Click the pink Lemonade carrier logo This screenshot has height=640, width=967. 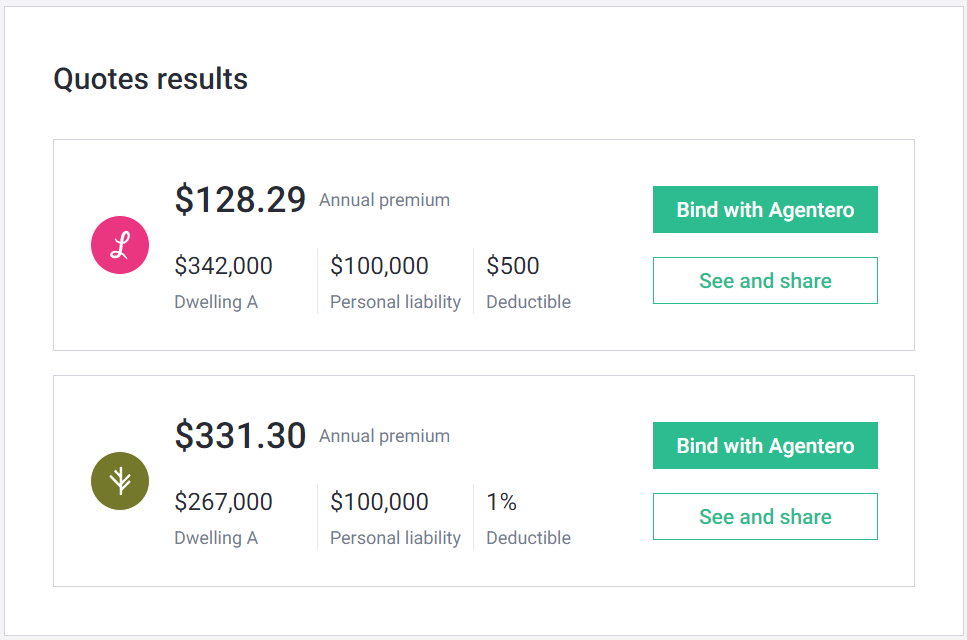(120, 245)
